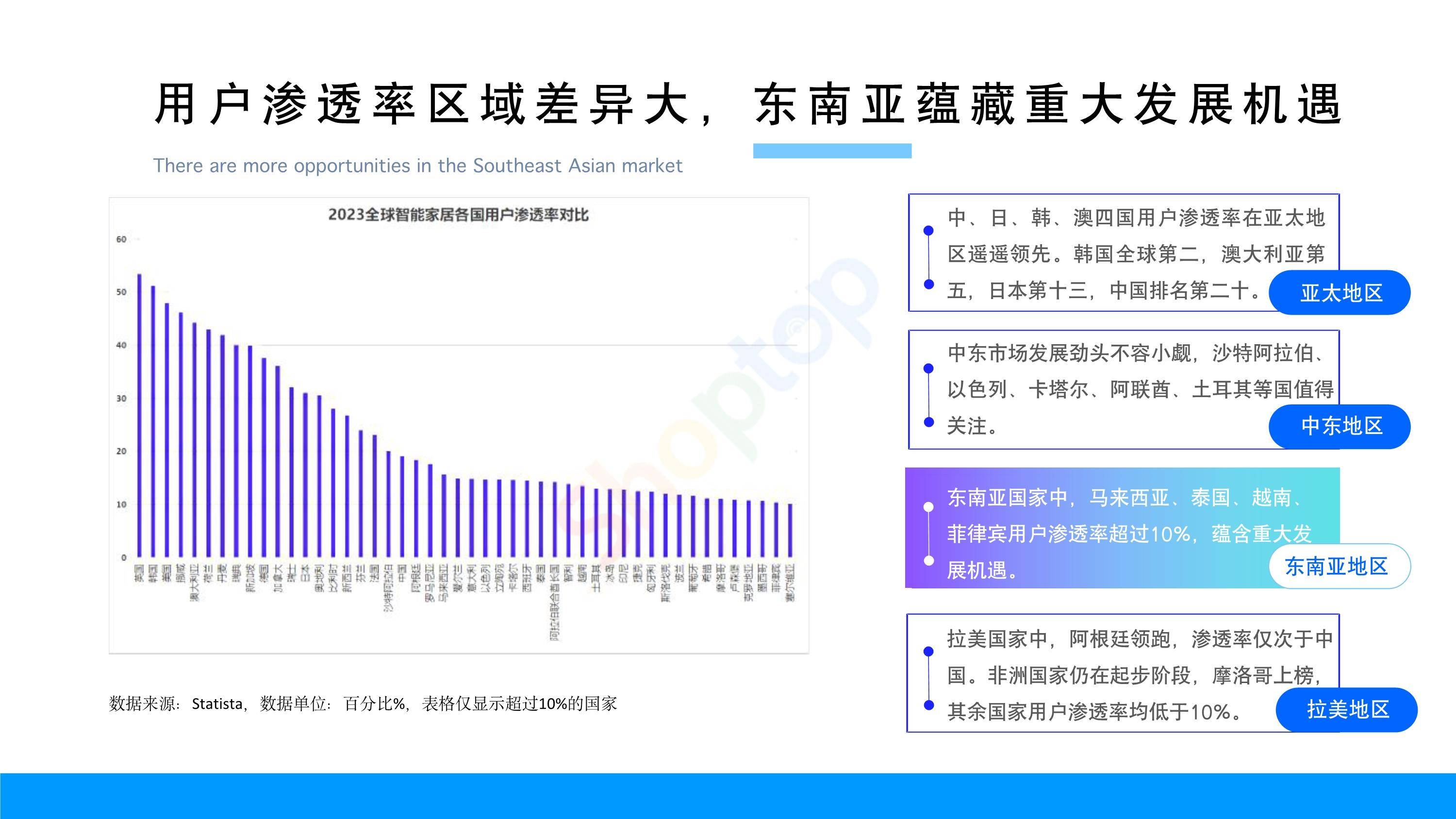
Task: Click the 拉美地区 pill label
Action: click(1346, 709)
